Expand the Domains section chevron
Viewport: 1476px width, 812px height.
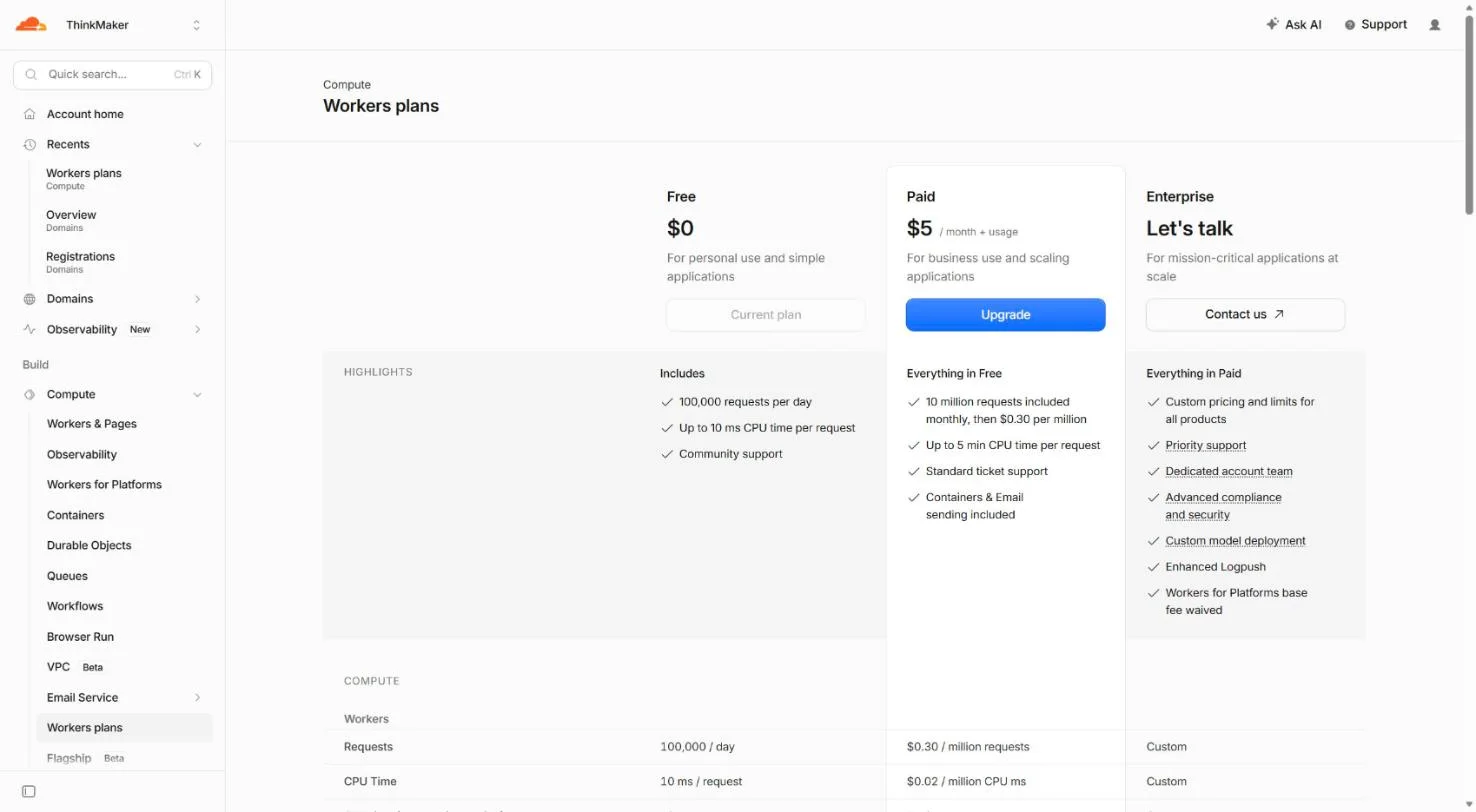tap(197, 299)
